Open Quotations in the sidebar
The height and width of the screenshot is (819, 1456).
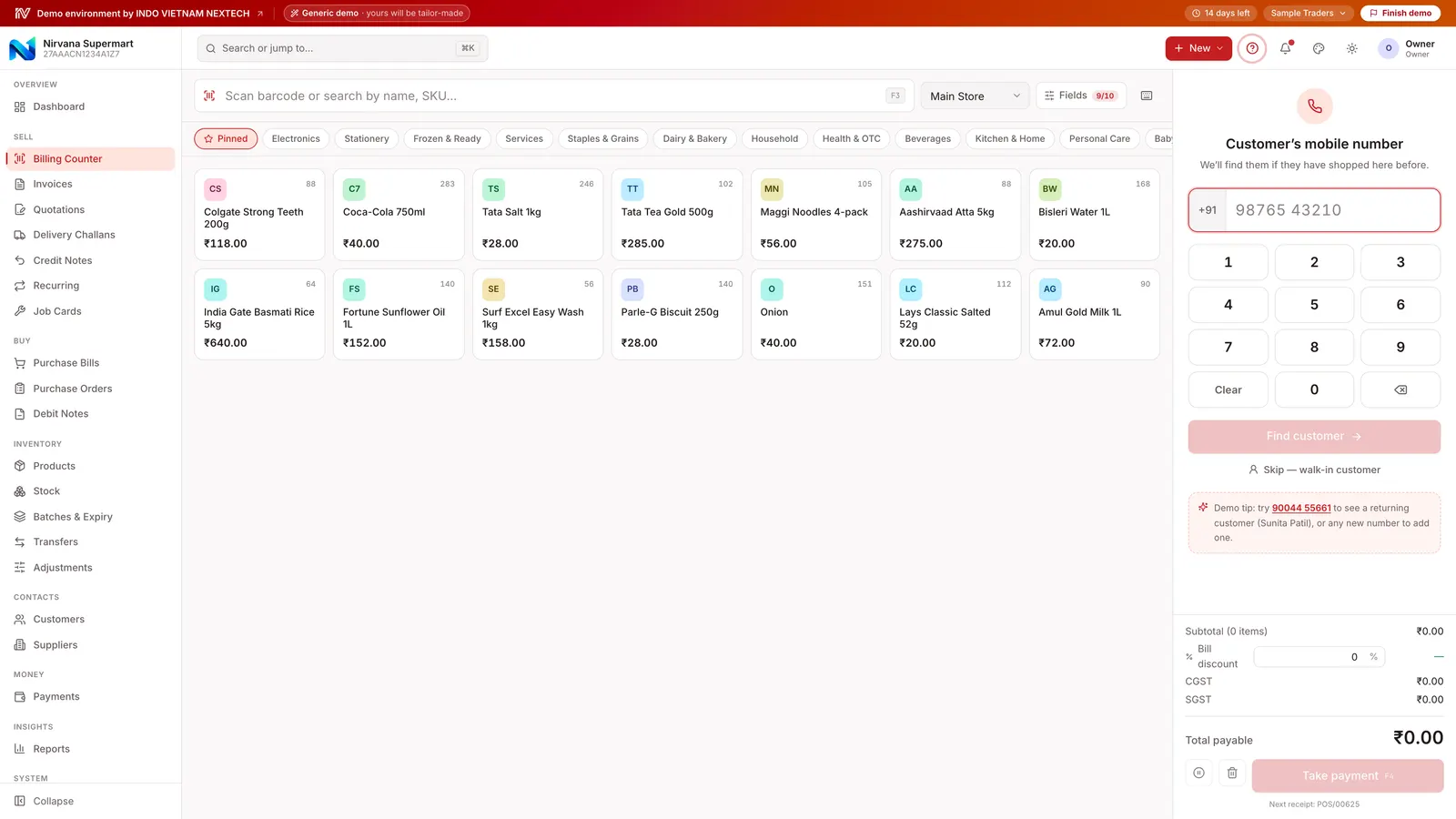tap(90, 209)
